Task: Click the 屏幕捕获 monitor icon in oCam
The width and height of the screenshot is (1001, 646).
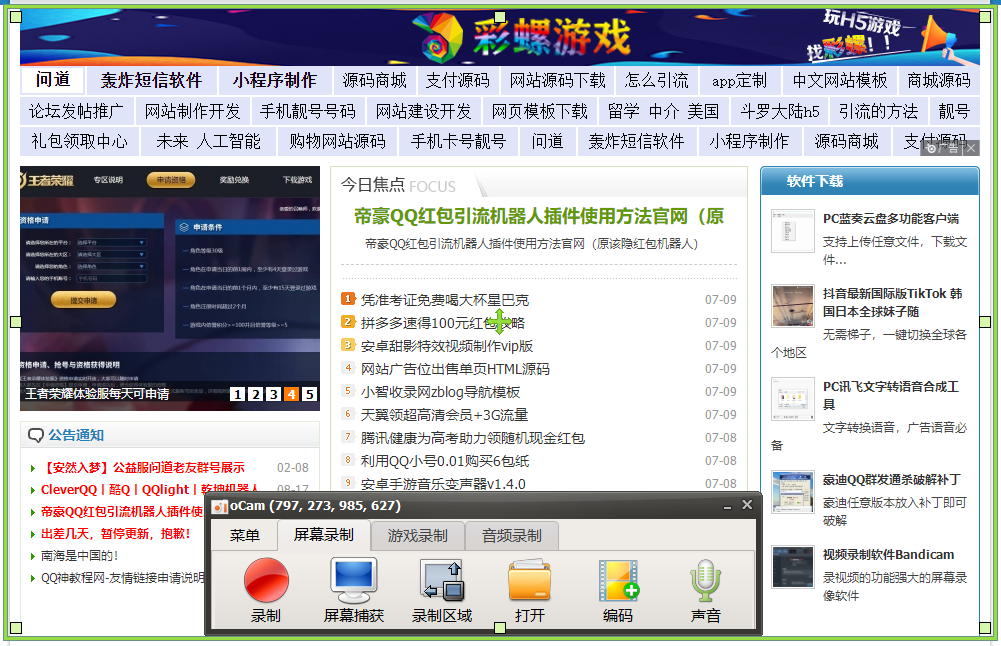Action: (x=354, y=580)
